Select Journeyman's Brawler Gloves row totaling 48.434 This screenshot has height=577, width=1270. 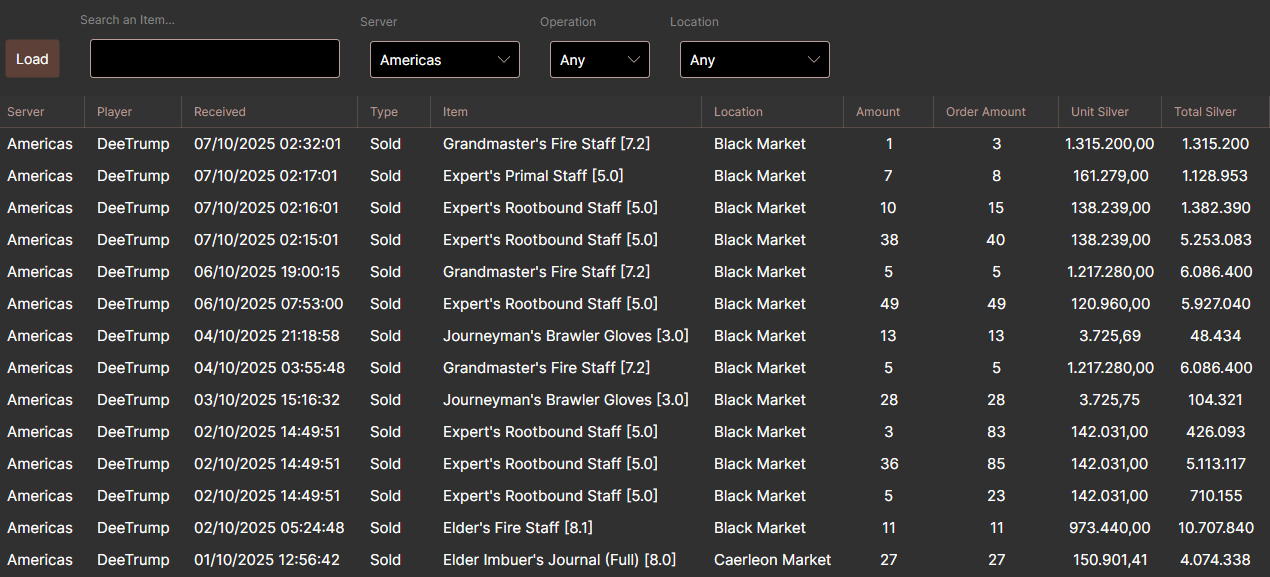(x=565, y=336)
